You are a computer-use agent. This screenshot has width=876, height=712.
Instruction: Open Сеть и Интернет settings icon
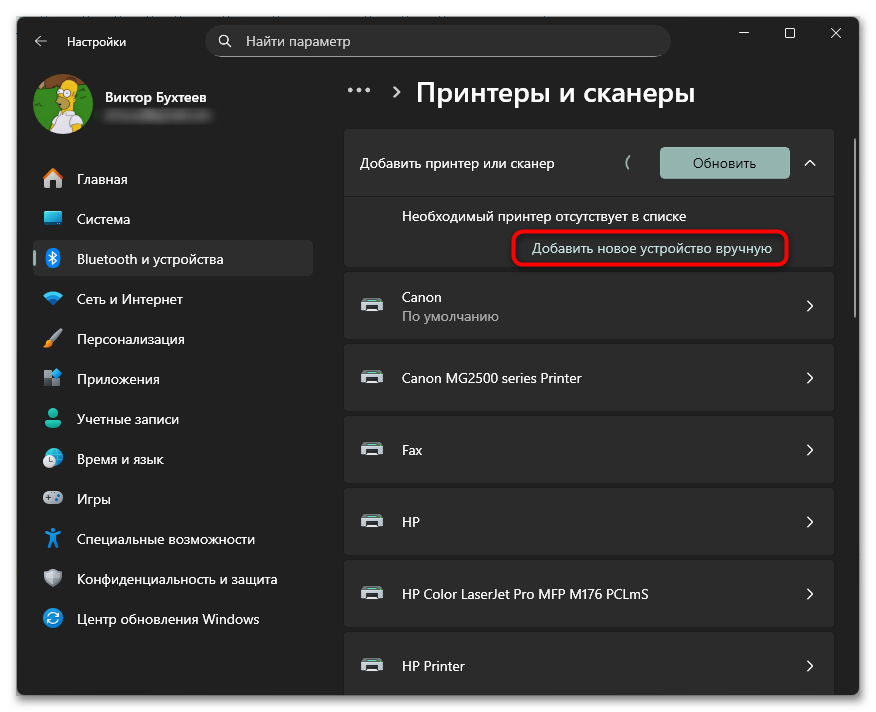tap(55, 298)
